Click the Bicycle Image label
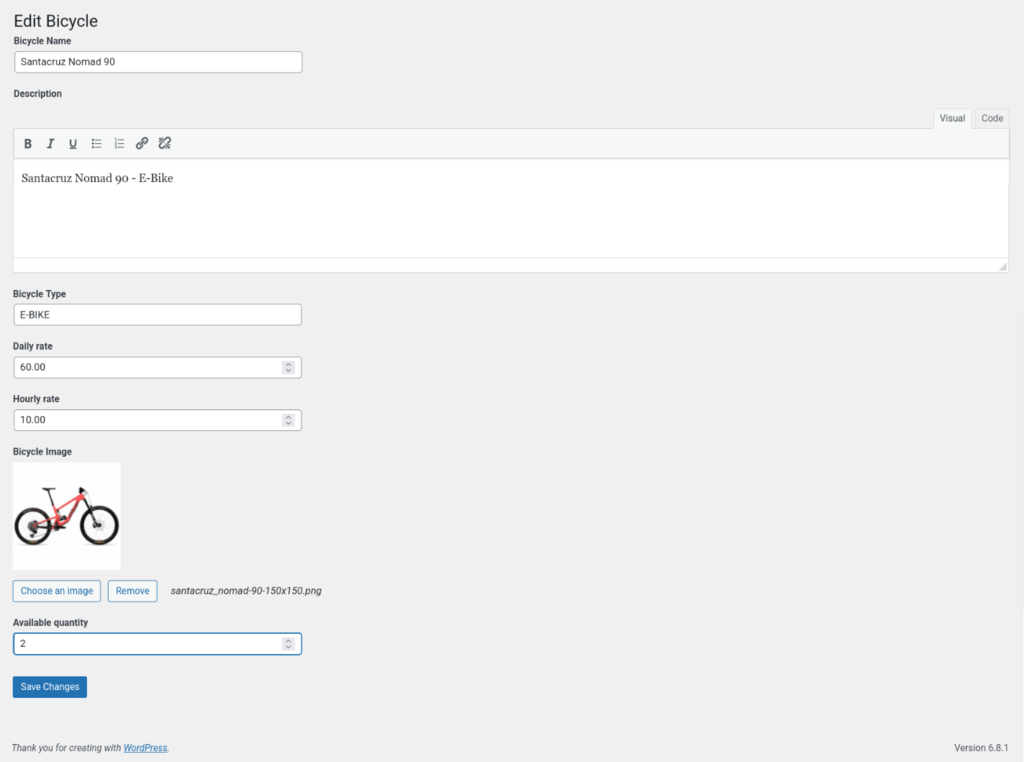Viewport: 1024px width, 762px height. 42,452
